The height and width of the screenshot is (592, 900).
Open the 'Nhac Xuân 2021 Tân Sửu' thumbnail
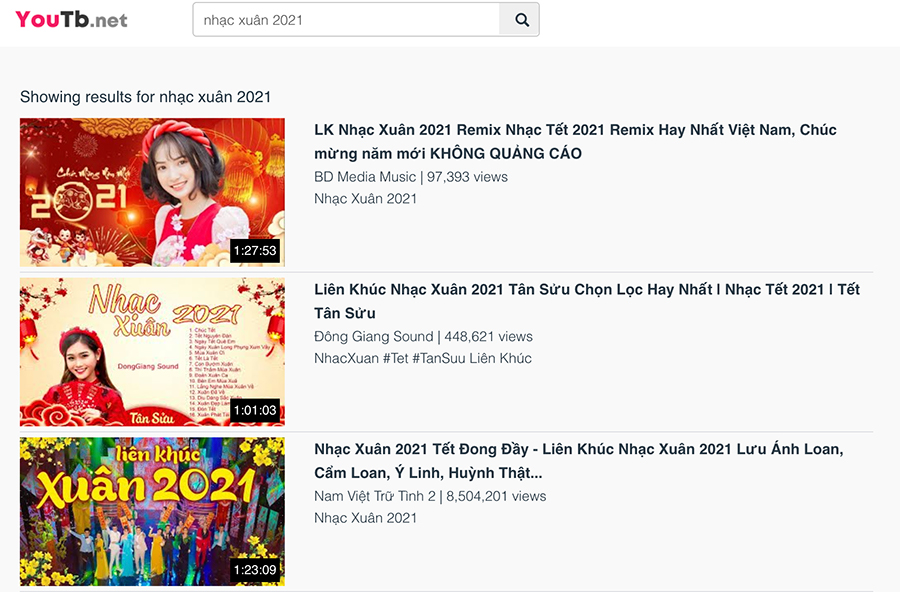[152, 352]
